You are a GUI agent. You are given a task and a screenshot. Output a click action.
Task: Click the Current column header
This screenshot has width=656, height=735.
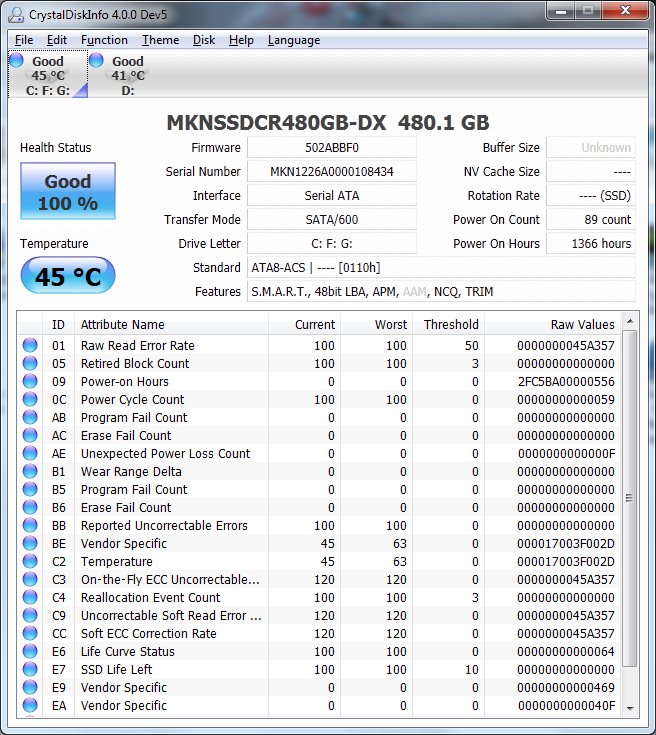pyautogui.click(x=304, y=324)
